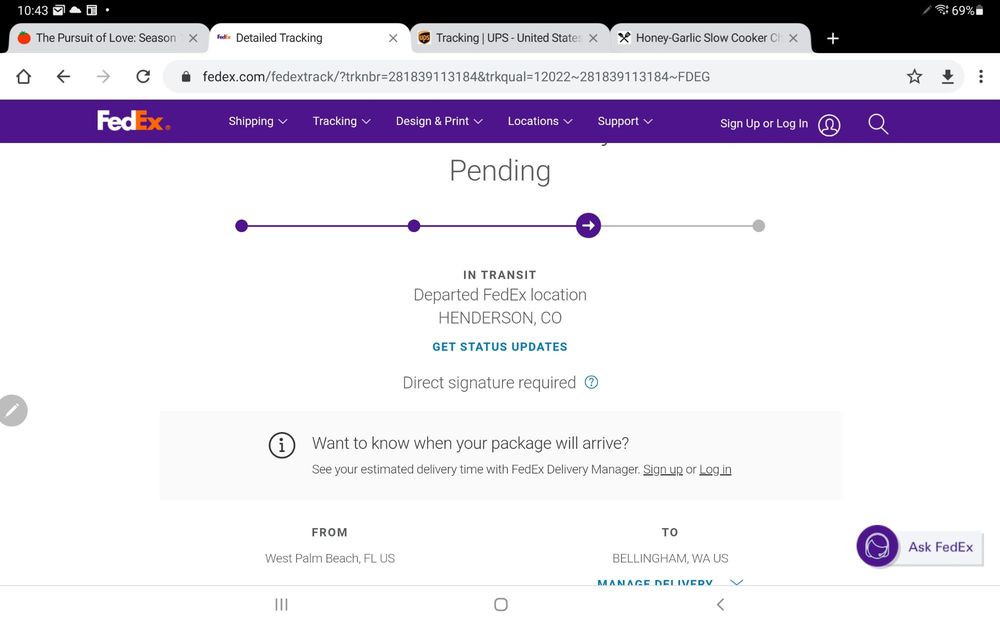
Task: Click the info circle icon in notice box
Action: (x=281, y=445)
